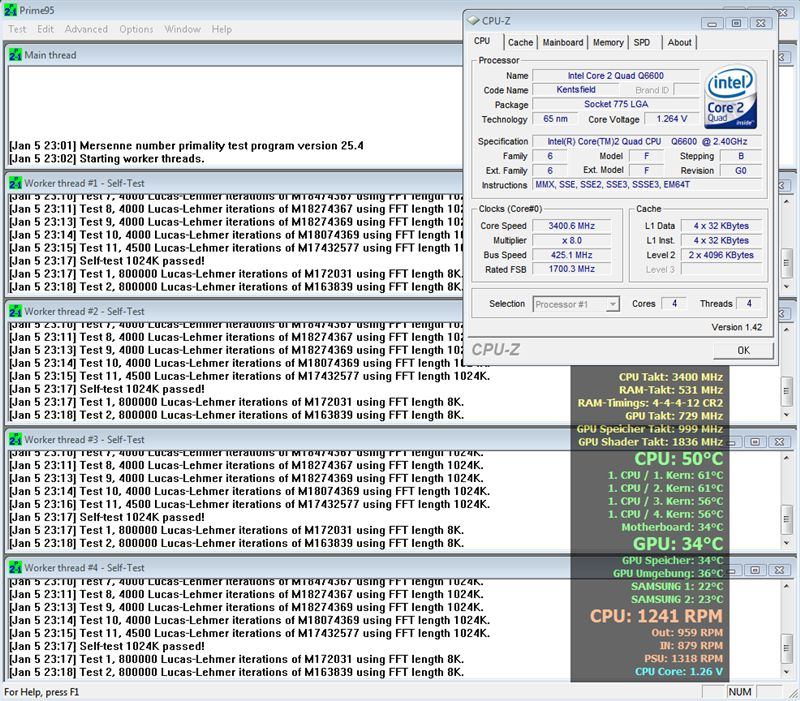
Task: Click the Name field Intel Core 2 Quad Q6600
Action: (x=615, y=76)
